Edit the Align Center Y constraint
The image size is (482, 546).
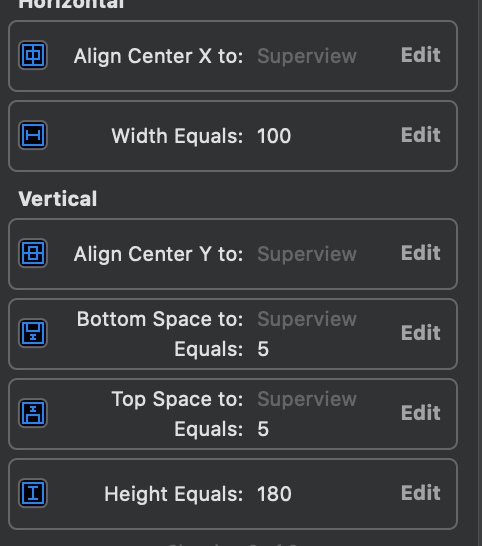(420, 253)
